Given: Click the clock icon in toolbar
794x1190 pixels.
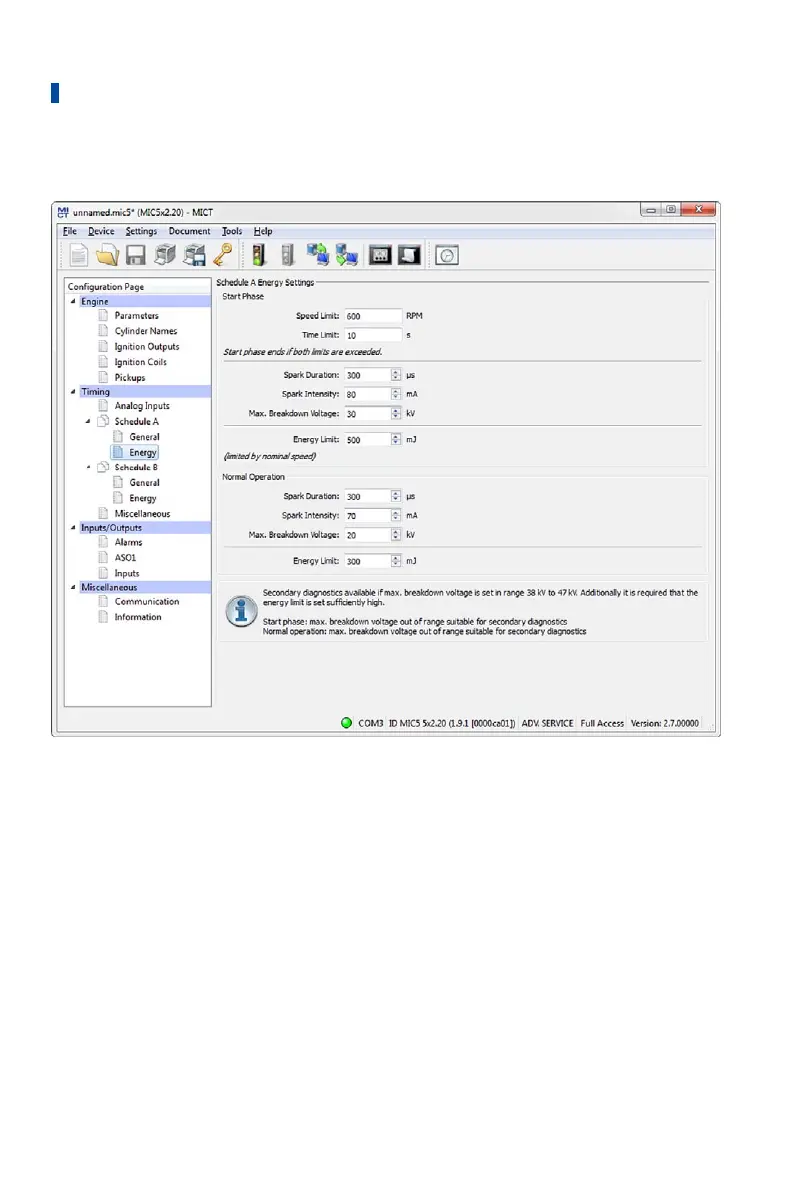Looking at the screenshot, I should [x=447, y=255].
